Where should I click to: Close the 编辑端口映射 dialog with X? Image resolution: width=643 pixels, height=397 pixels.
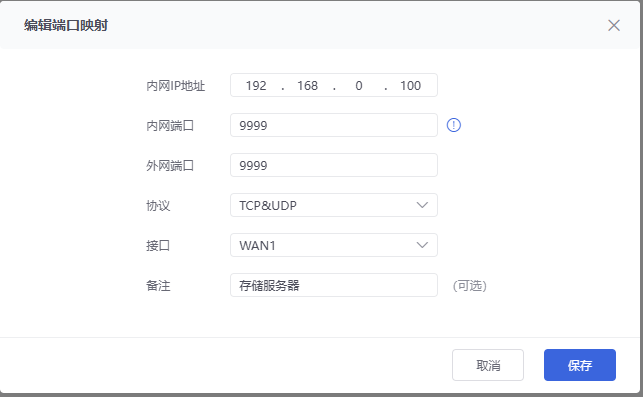click(613, 25)
